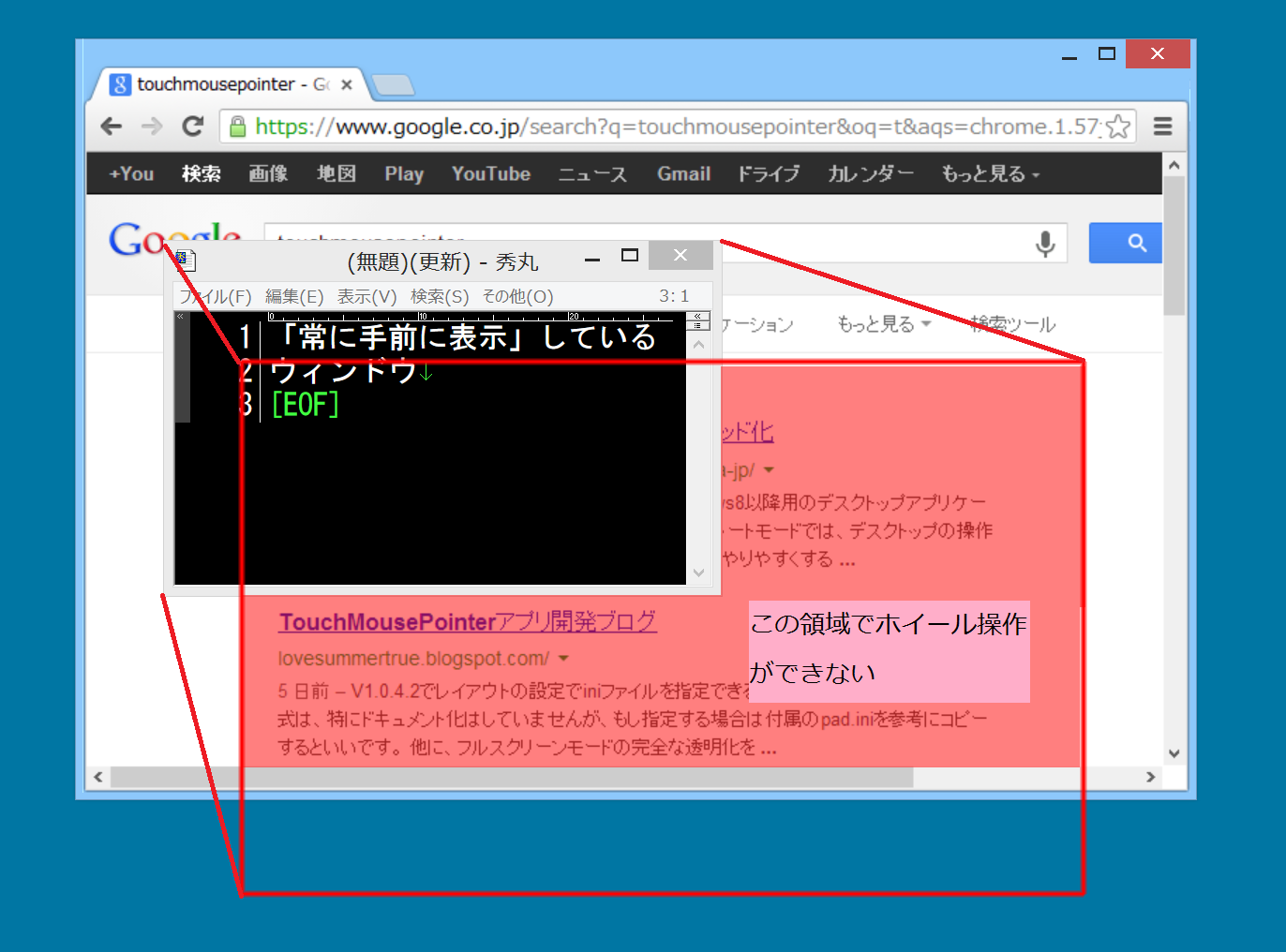Screen dimensions: 1286x952
Task: Open the Chrome hamburger menu
Action: tap(1162, 126)
